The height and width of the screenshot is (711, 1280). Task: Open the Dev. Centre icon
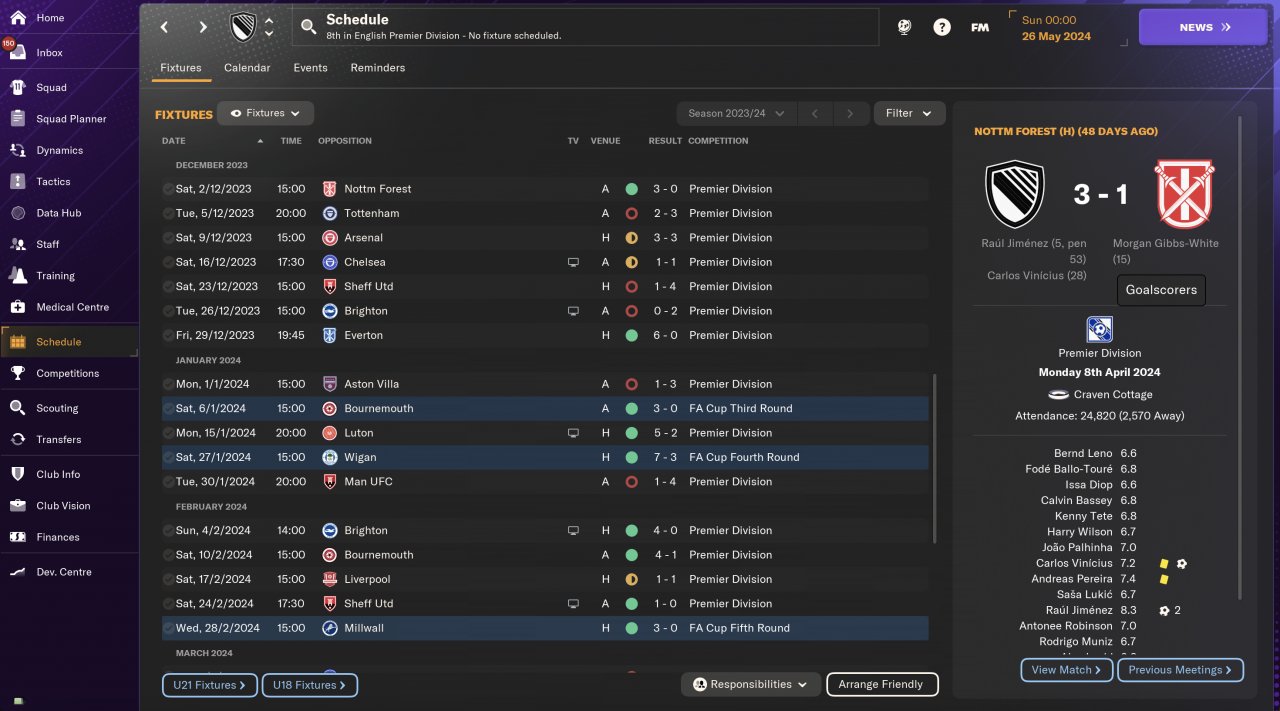pos(18,572)
